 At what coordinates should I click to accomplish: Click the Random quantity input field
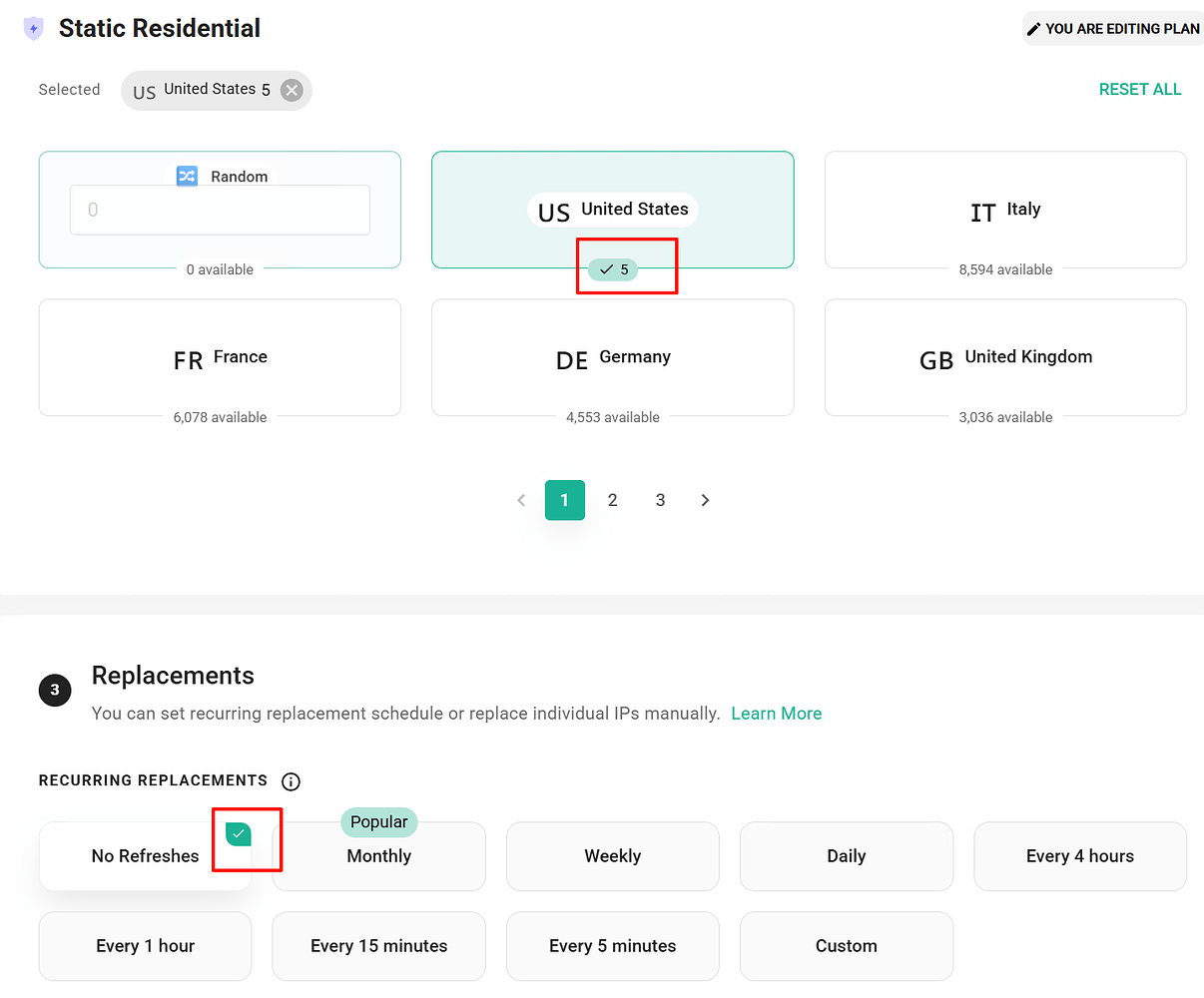tap(220, 210)
